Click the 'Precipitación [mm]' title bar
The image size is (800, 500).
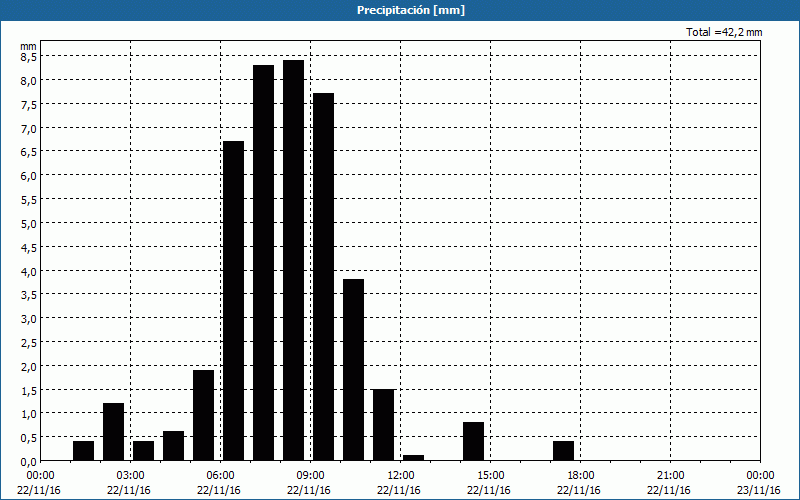coord(400,10)
